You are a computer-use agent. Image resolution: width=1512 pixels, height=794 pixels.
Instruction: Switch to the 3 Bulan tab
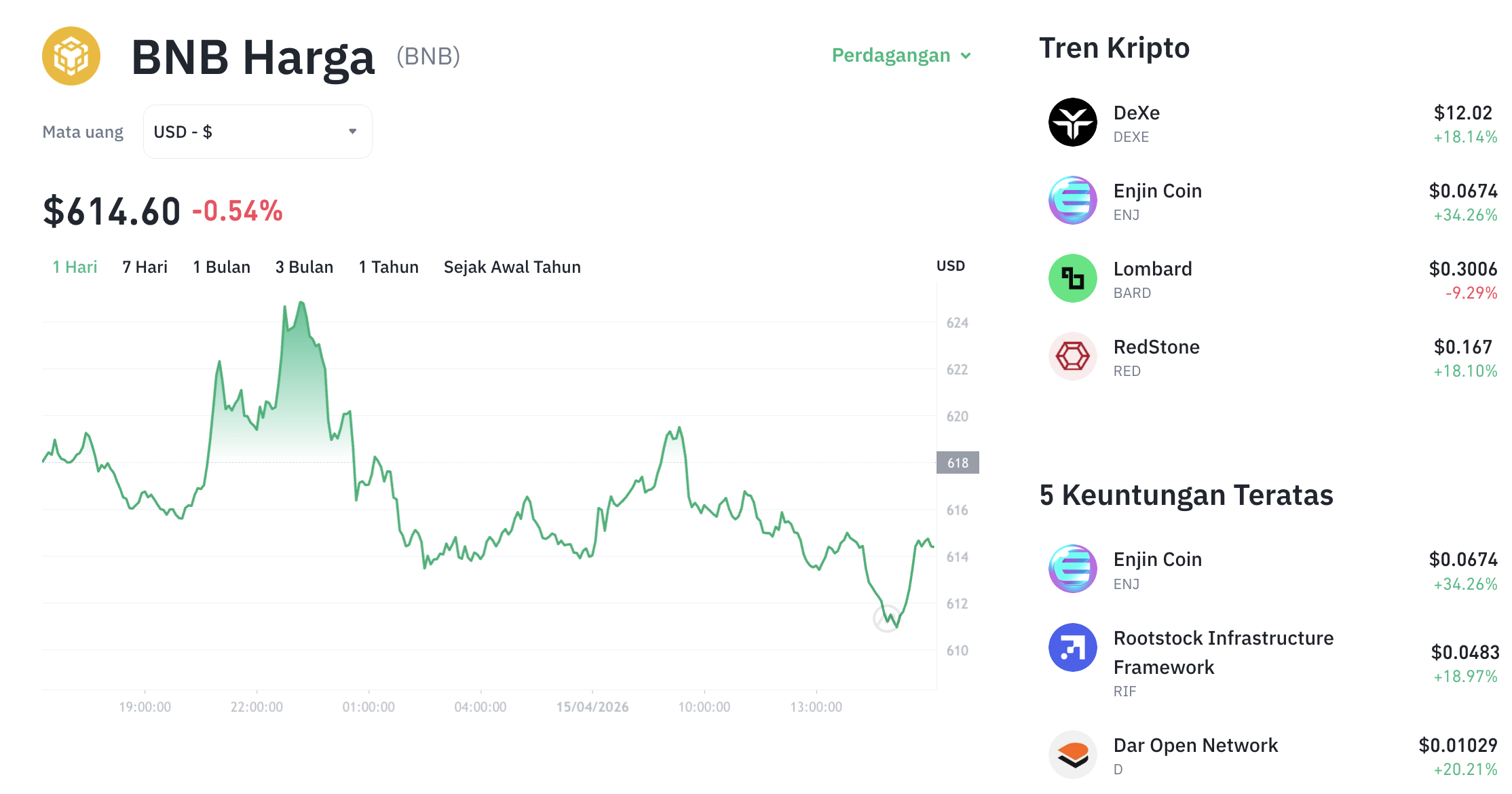304,267
